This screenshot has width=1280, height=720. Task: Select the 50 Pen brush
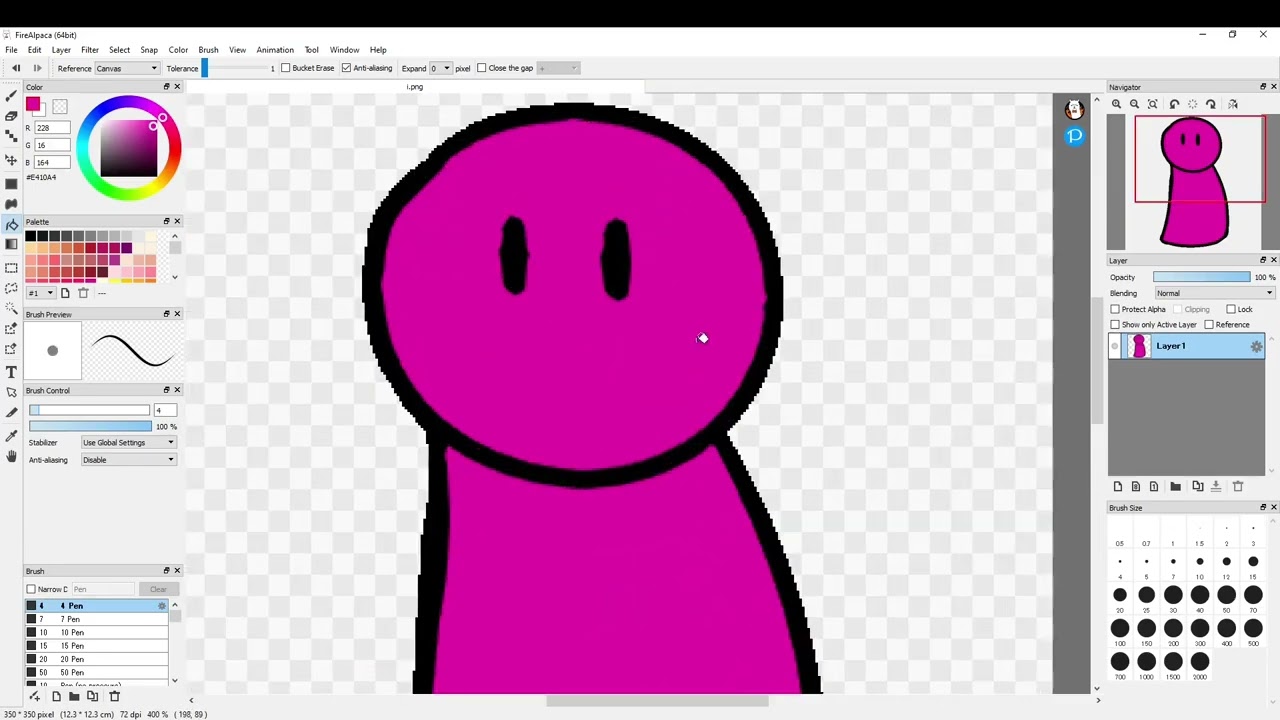click(x=97, y=672)
